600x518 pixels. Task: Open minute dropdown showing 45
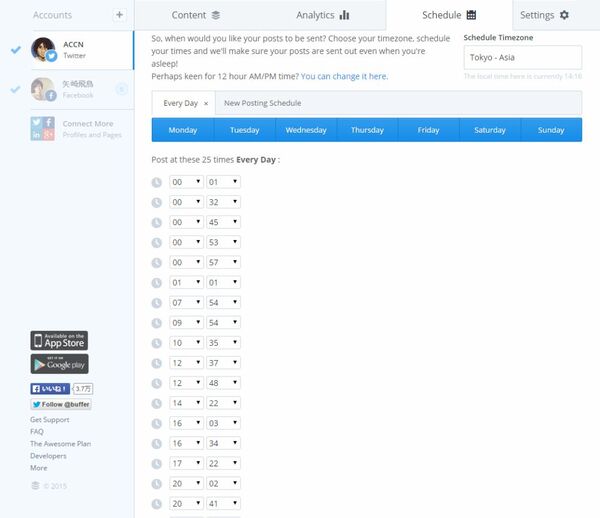tap(223, 222)
